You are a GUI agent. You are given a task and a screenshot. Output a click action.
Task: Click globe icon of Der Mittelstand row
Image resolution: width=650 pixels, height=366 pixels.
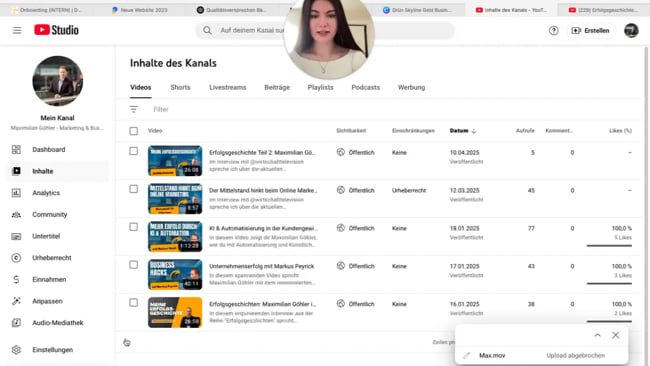tap(341, 190)
